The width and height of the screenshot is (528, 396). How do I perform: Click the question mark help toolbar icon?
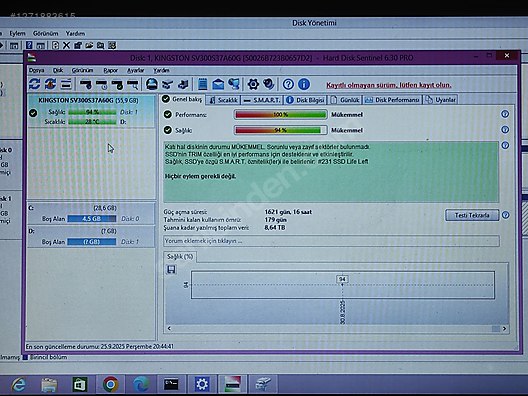point(288,84)
